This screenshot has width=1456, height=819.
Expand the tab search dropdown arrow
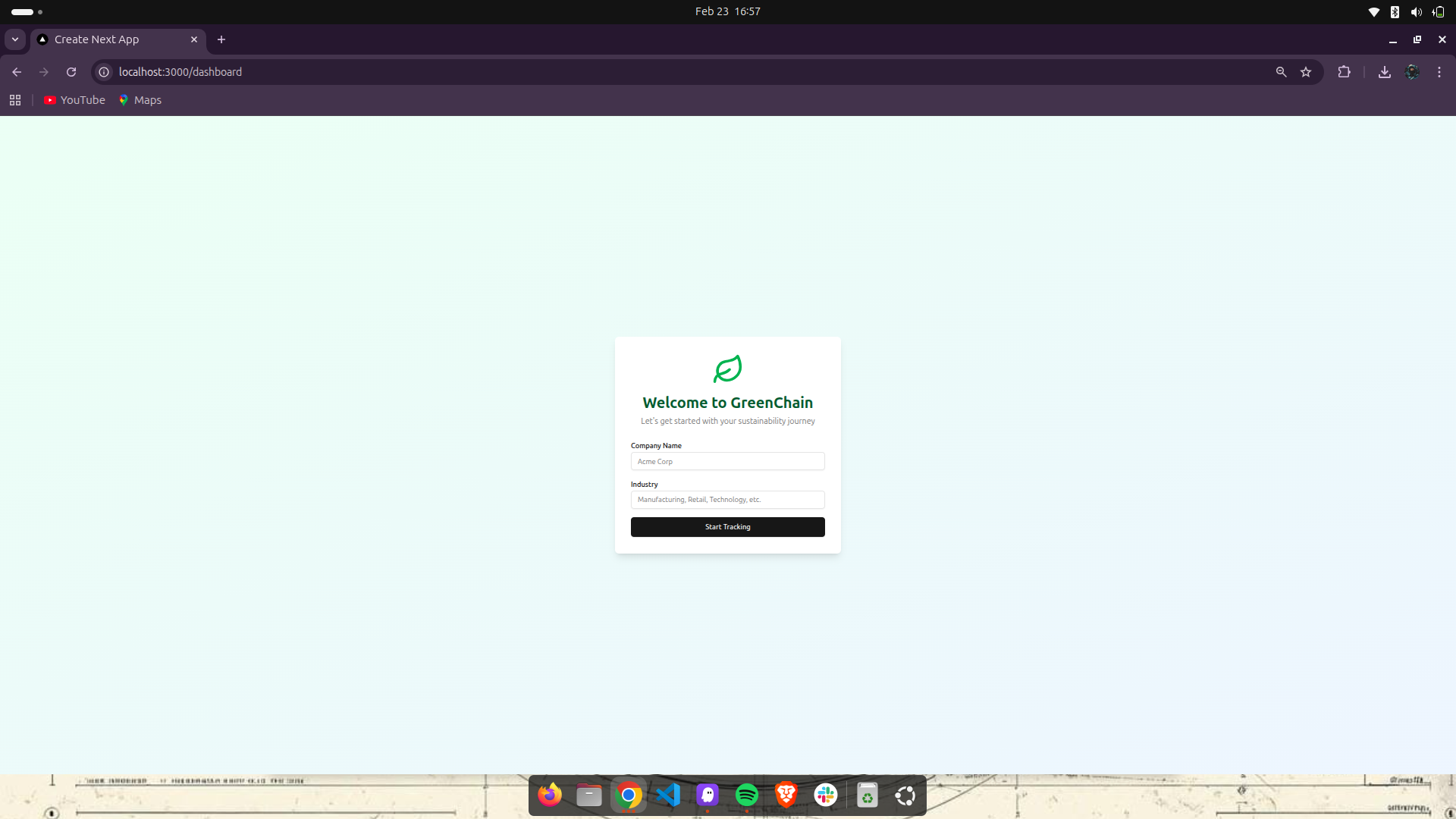point(15,39)
